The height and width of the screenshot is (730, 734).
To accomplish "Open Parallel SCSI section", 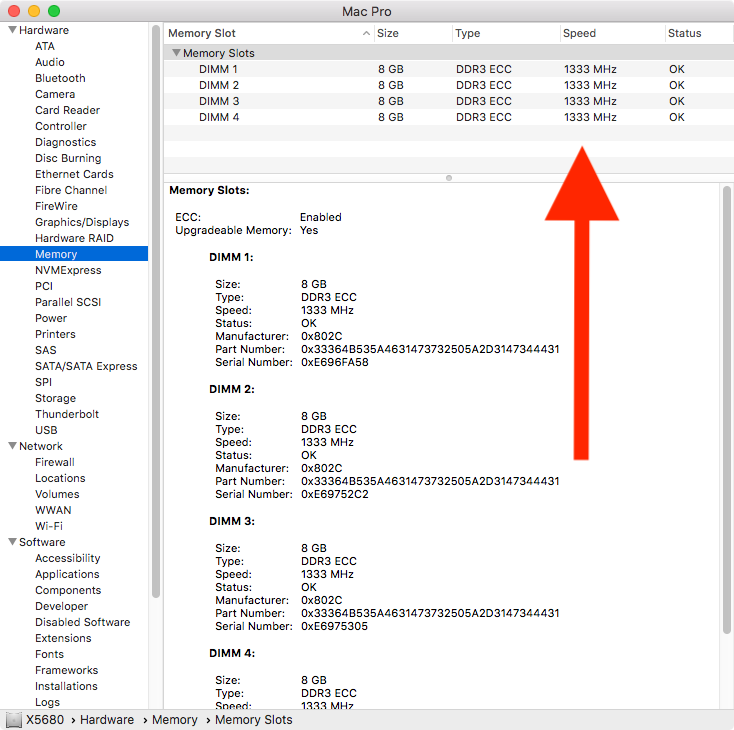I will click(68, 302).
